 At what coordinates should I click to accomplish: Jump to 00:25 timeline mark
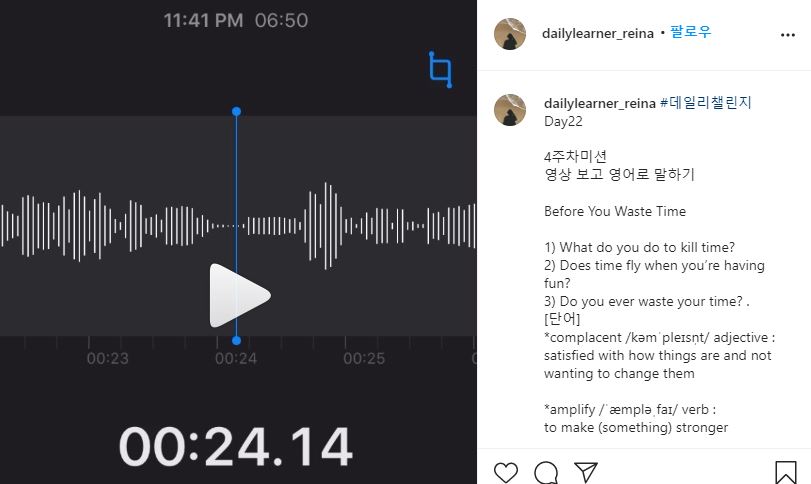coord(364,358)
